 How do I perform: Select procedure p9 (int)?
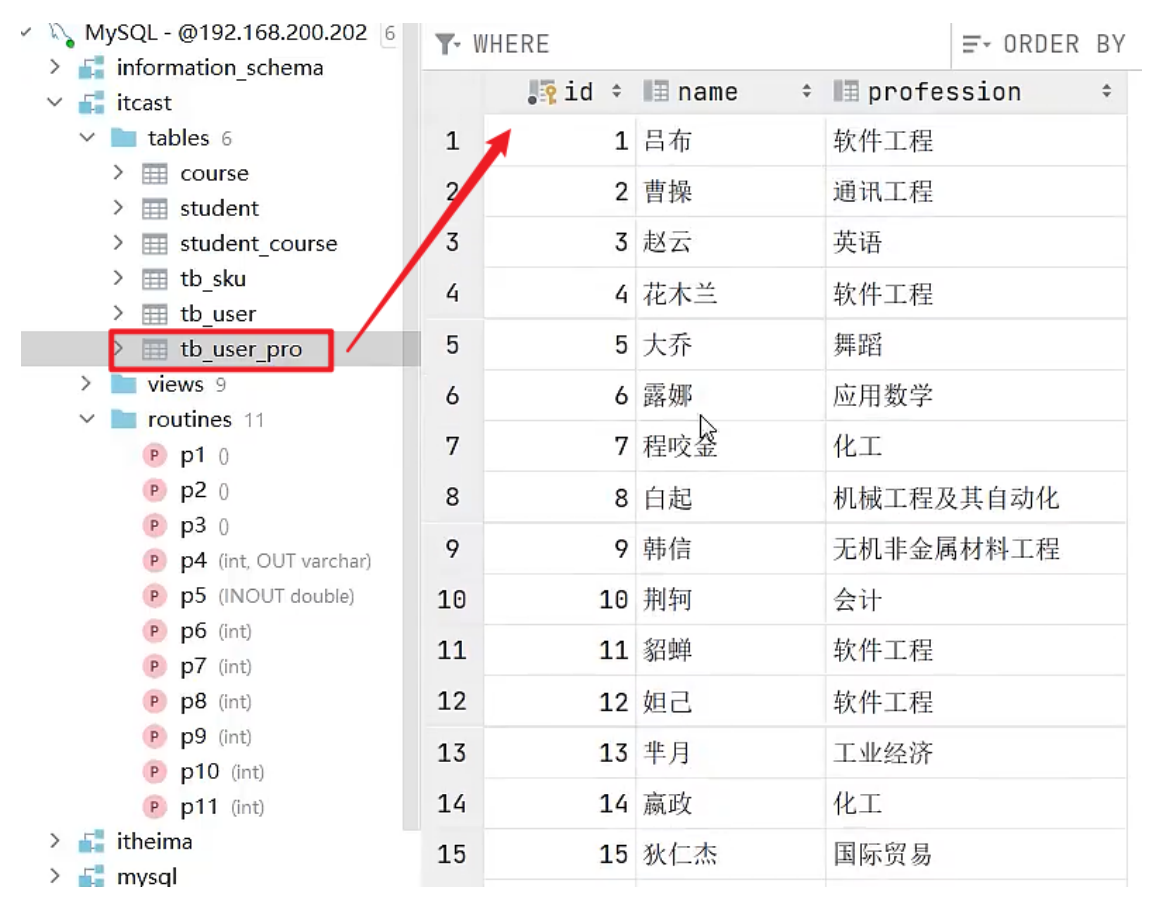pyautogui.click(x=216, y=737)
